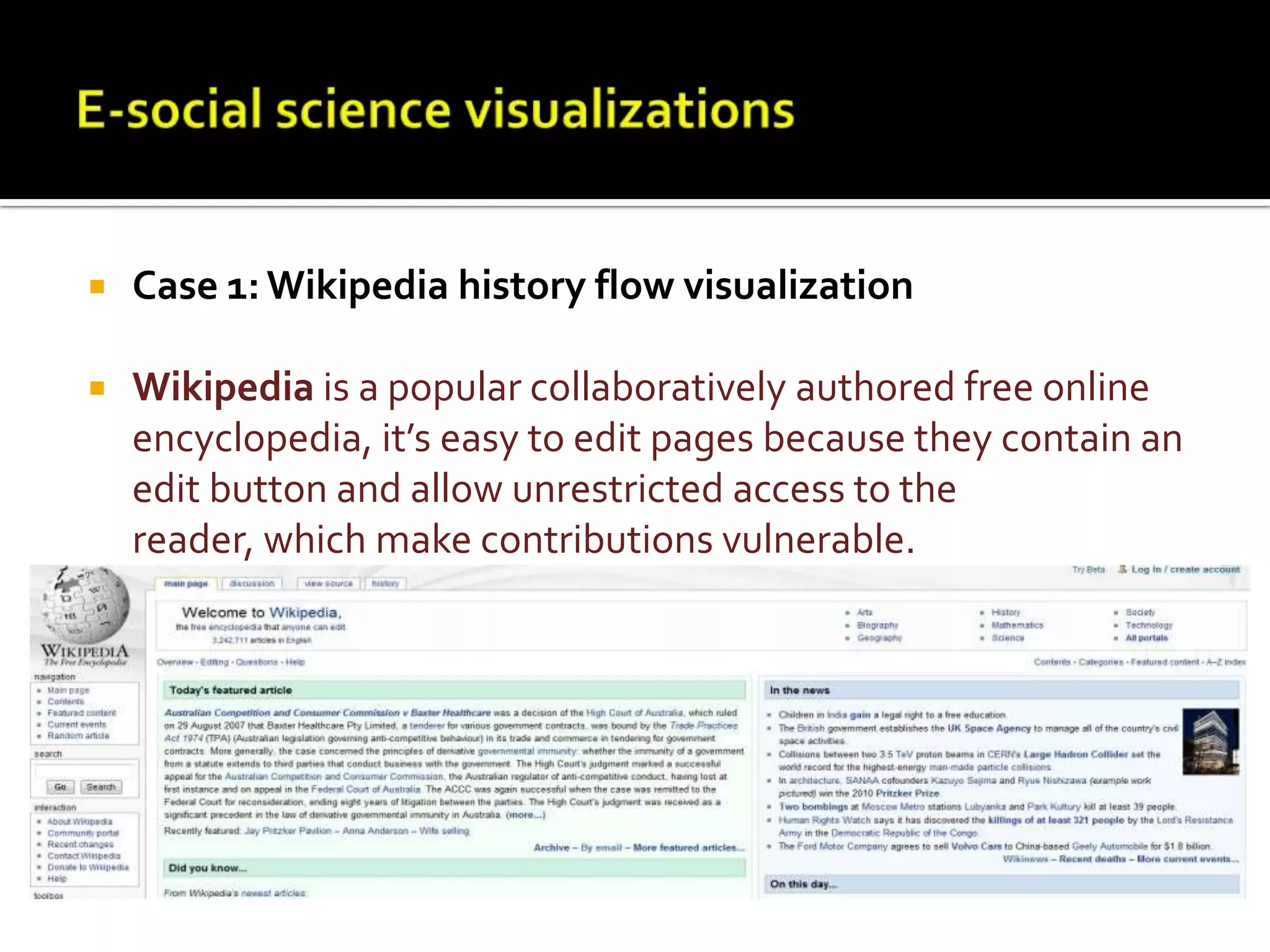Open the All portals link

(x=1146, y=638)
